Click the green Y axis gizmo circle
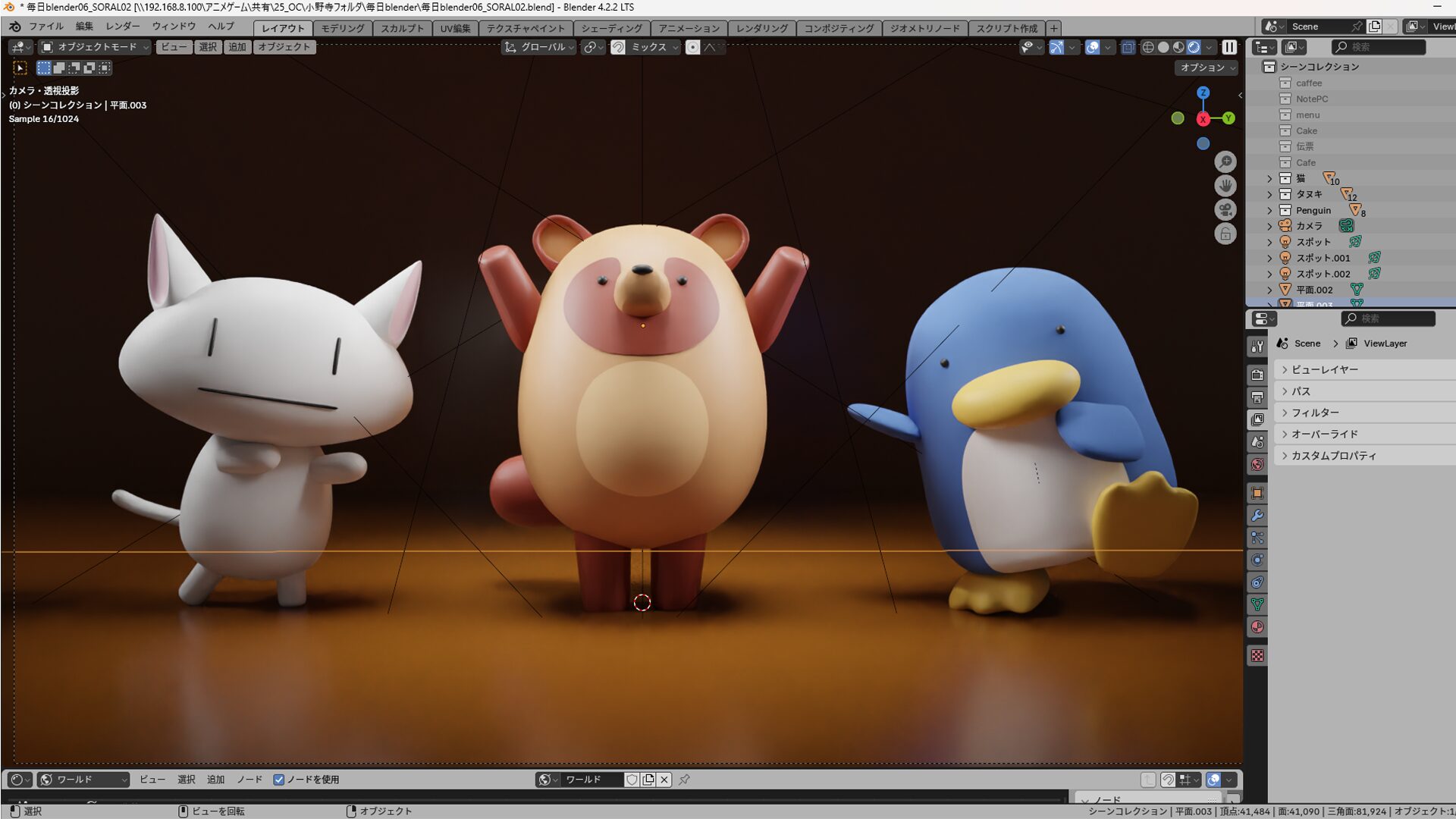The image size is (1456, 819). pos(1228,118)
